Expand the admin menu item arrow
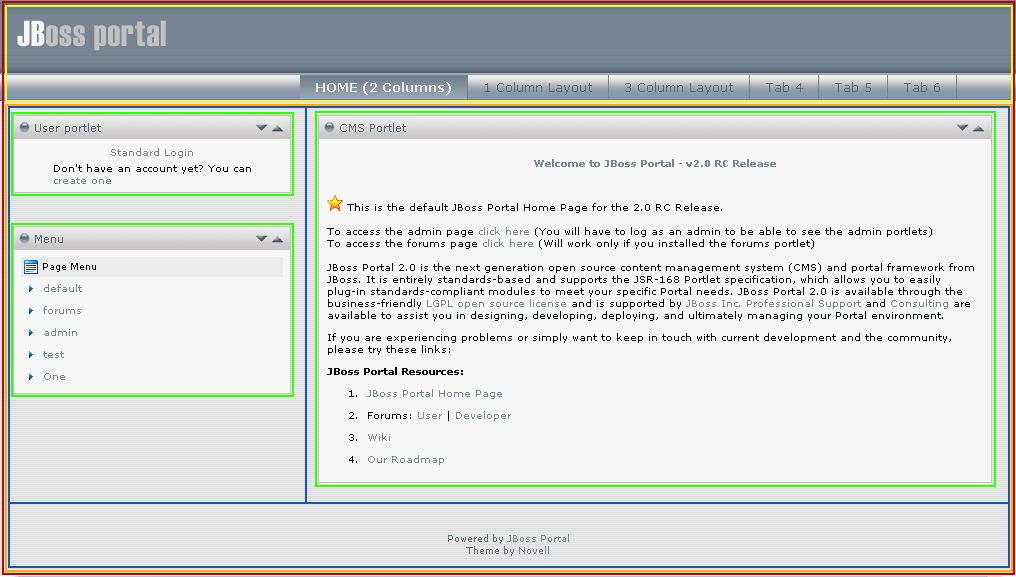Viewport: 1016px width, 577px height. click(x=31, y=333)
